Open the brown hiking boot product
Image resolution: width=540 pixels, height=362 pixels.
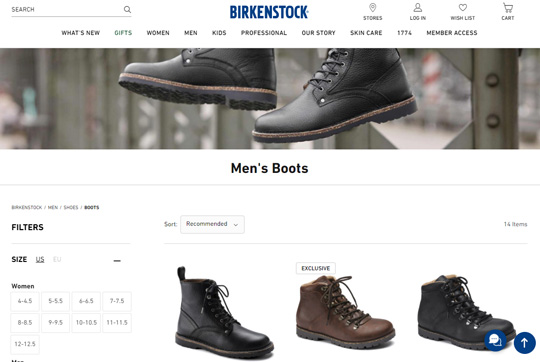(345, 312)
